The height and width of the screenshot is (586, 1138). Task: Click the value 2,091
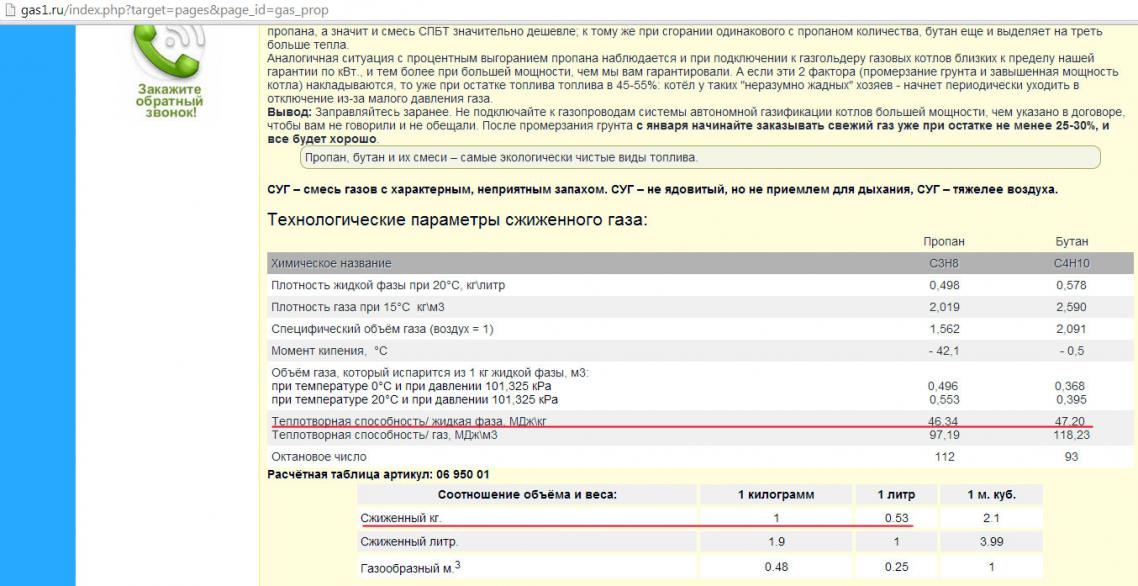click(x=1071, y=329)
